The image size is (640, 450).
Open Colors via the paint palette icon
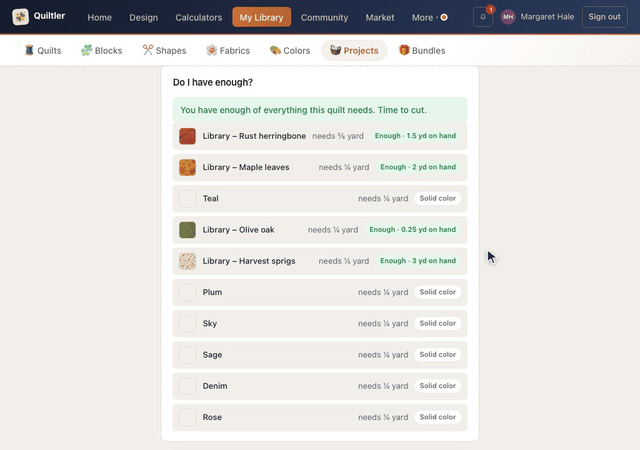pos(275,50)
